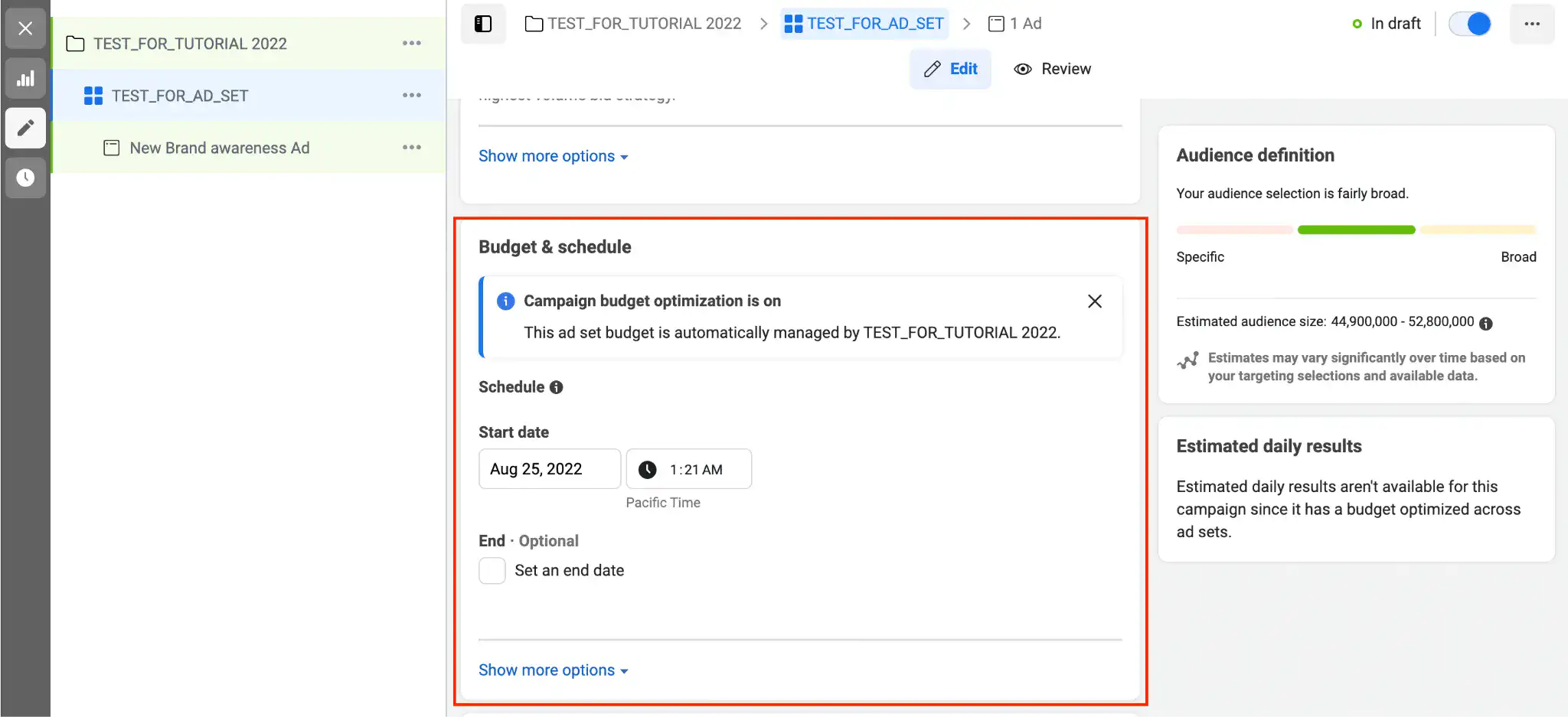1568x717 pixels.
Task: Switch to Review mode
Action: tap(1052, 69)
